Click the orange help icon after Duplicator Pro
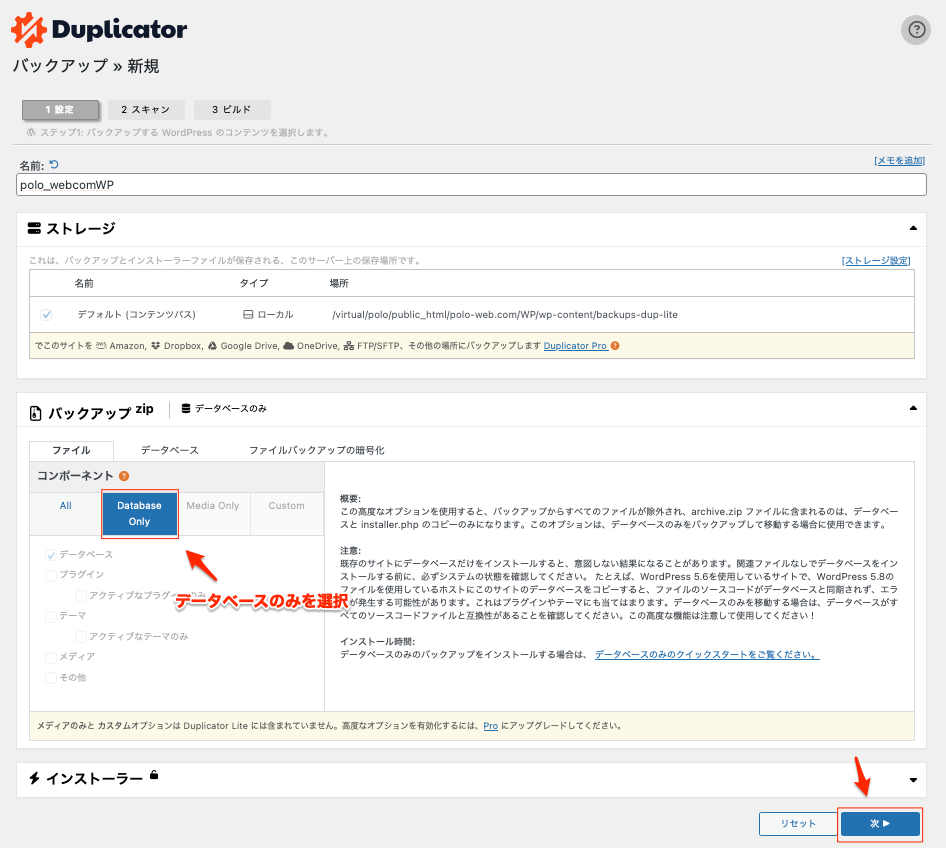Screen dimensions: 946x848 coord(615,346)
